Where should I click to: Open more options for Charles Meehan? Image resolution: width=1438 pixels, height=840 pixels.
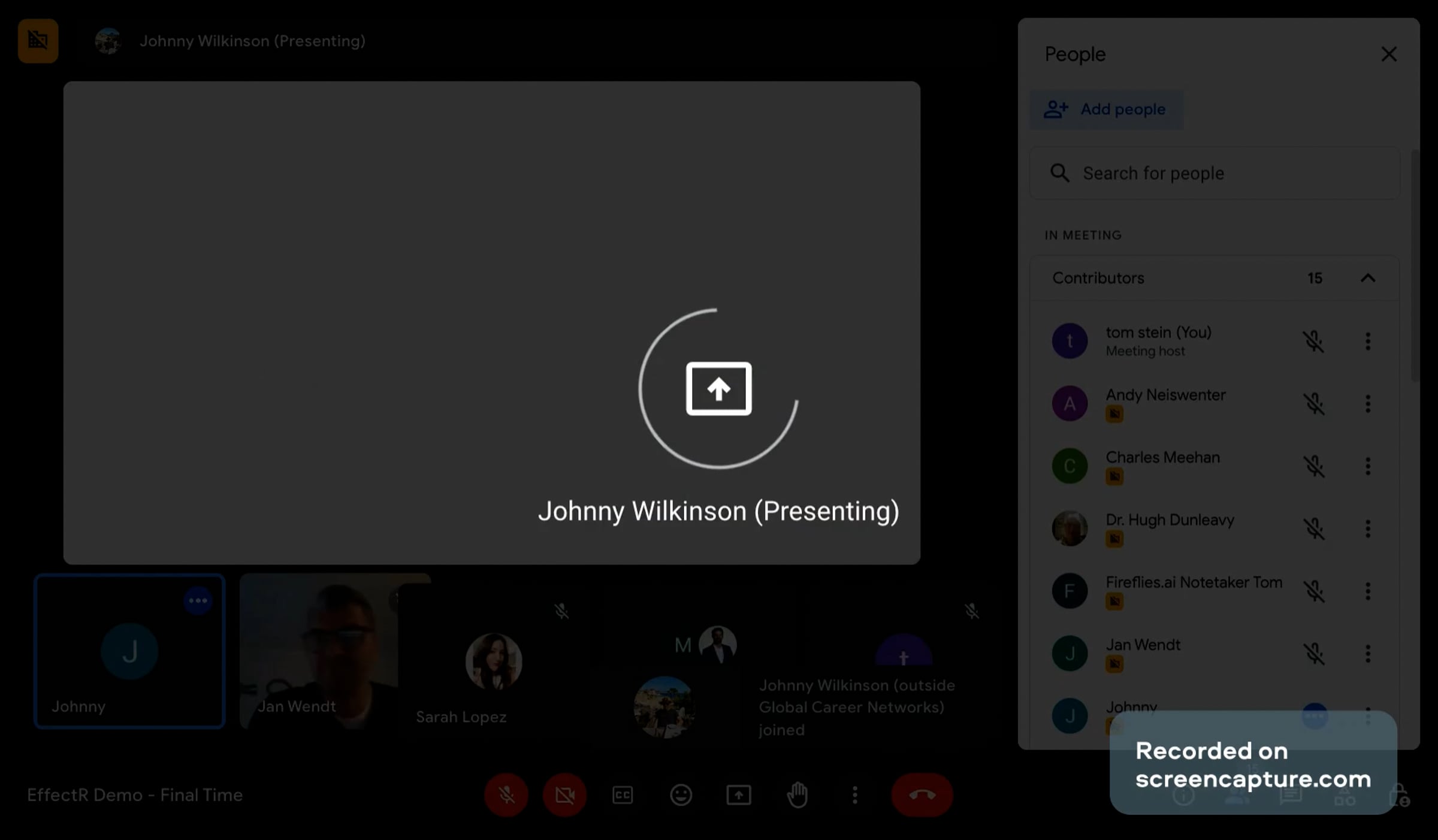pyautogui.click(x=1367, y=466)
